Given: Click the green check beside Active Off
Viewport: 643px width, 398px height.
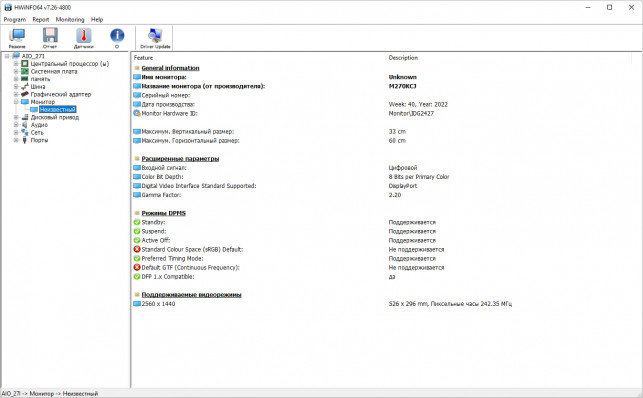Looking at the screenshot, I should click(x=137, y=240).
